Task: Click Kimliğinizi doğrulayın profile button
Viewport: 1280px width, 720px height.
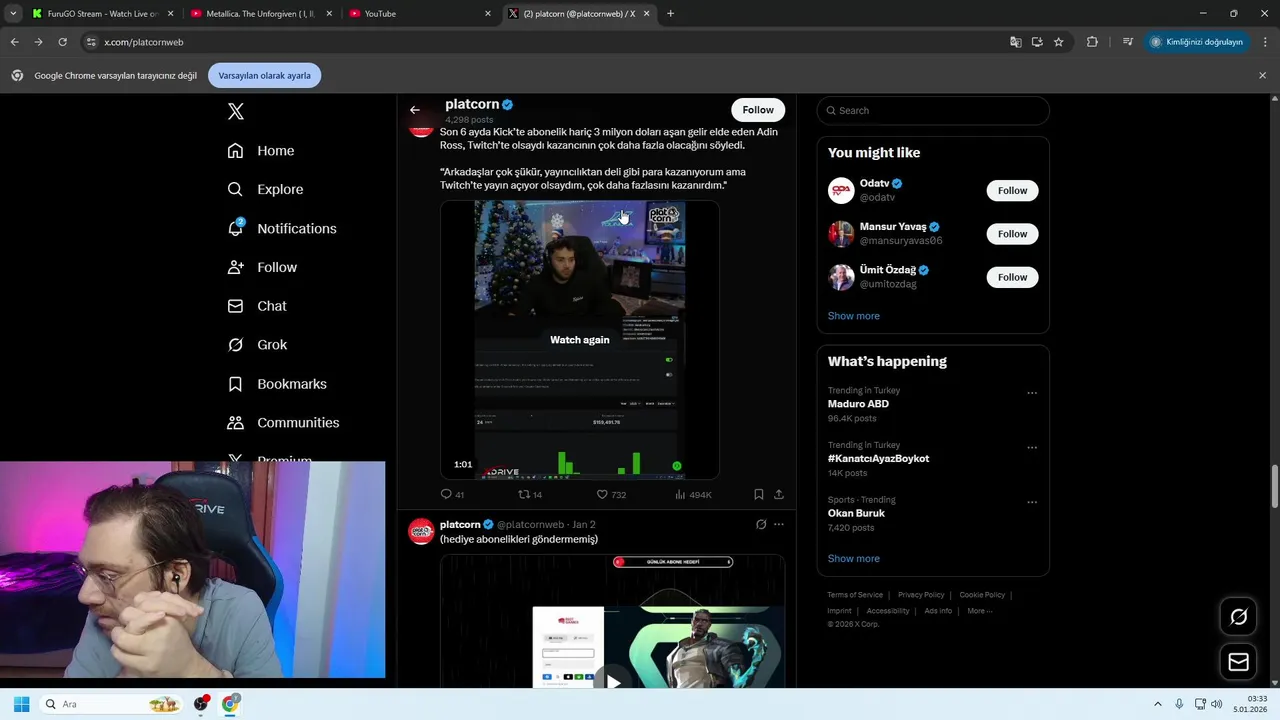Action: point(1196,42)
